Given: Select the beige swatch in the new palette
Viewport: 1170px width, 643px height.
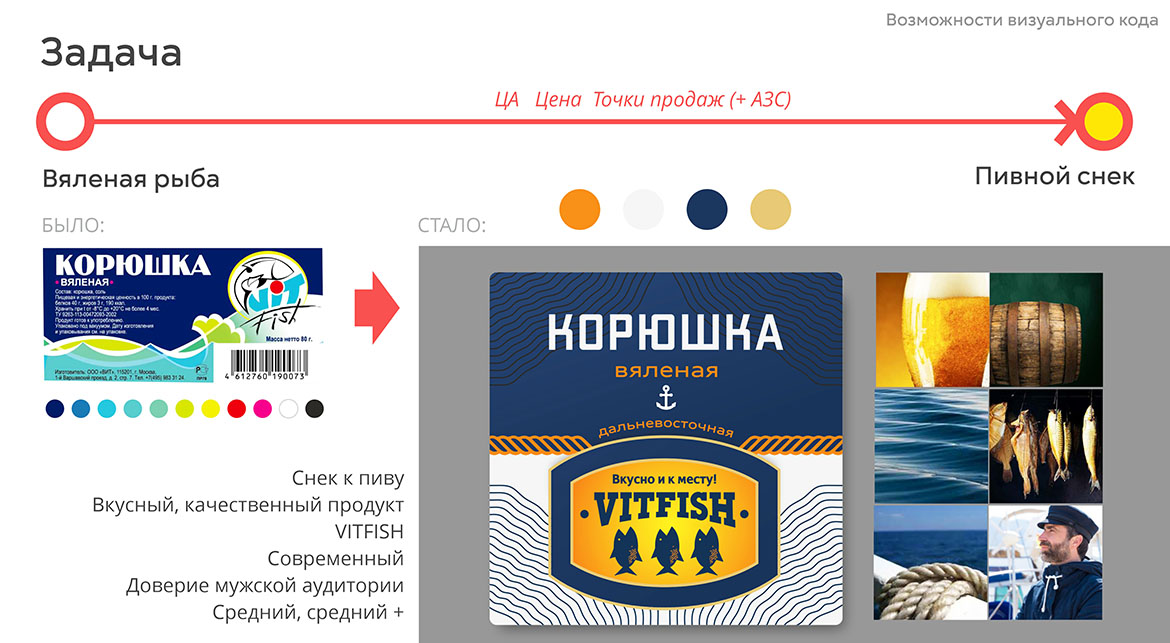Looking at the screenshot, I should (770, 209).
